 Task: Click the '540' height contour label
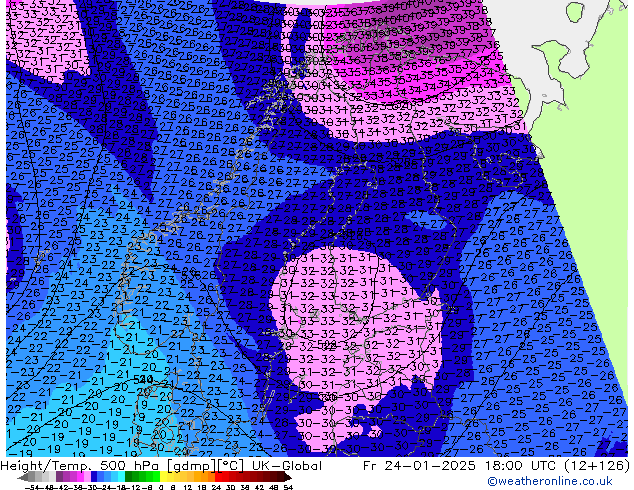click(x=143, y=379)
